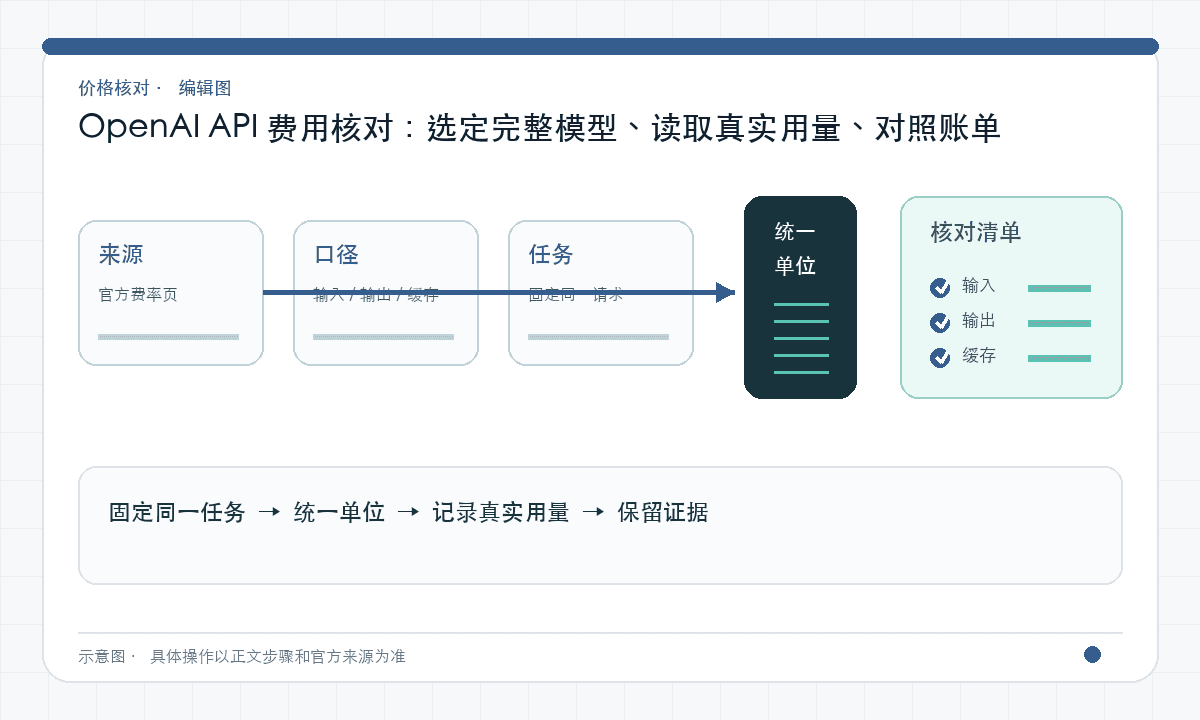
Task: Click the 官方费率页 text in 来源 card
Action: pyautogui.click(x=138, y=295)
